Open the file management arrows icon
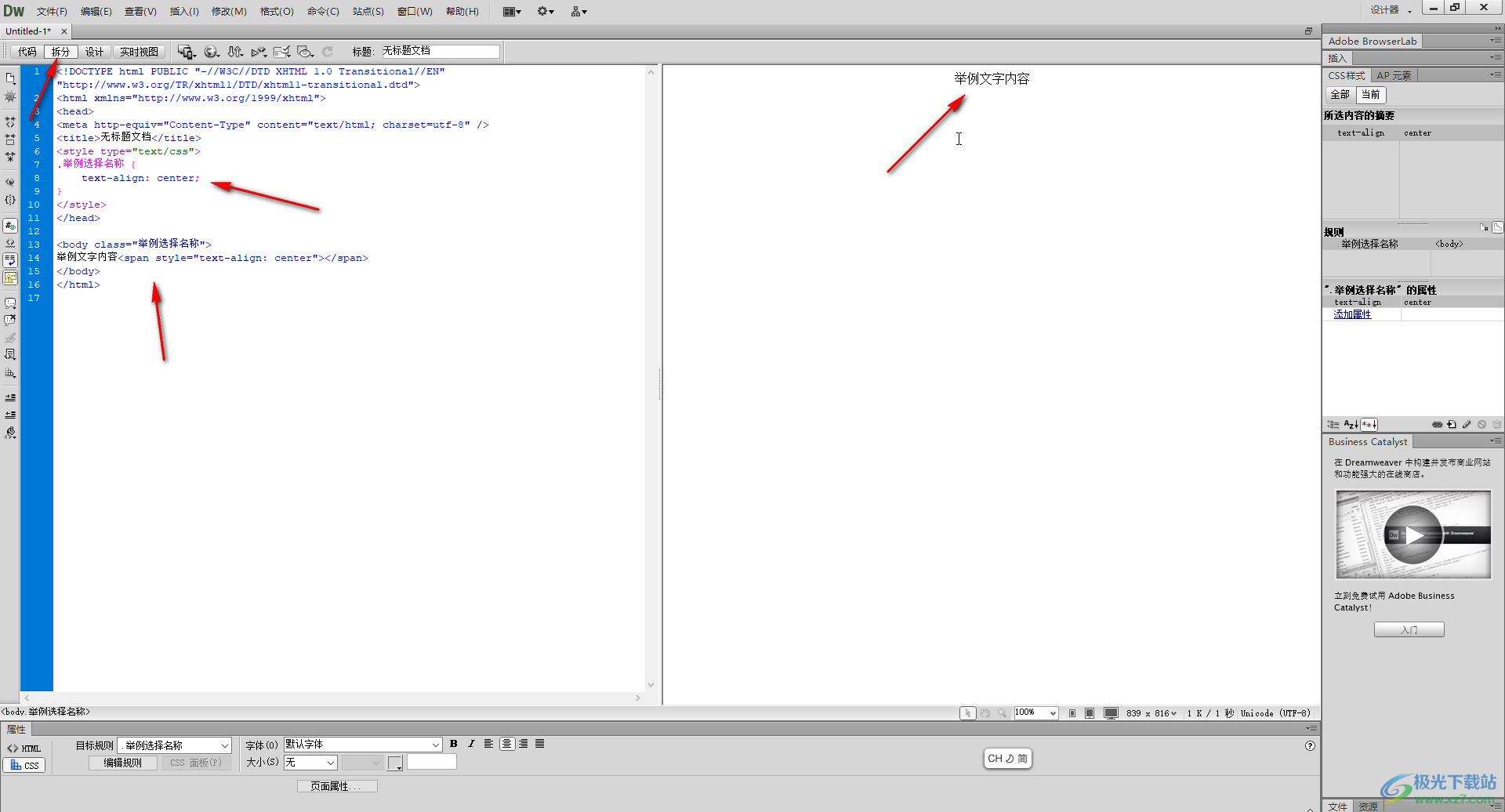 (235, 52)
